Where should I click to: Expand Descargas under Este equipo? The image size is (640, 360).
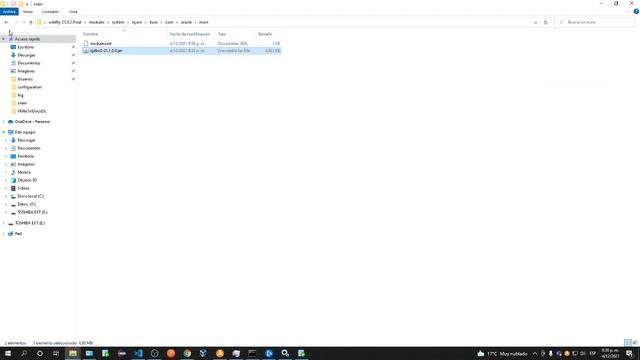pyautogui.click(x=6, y=140)
